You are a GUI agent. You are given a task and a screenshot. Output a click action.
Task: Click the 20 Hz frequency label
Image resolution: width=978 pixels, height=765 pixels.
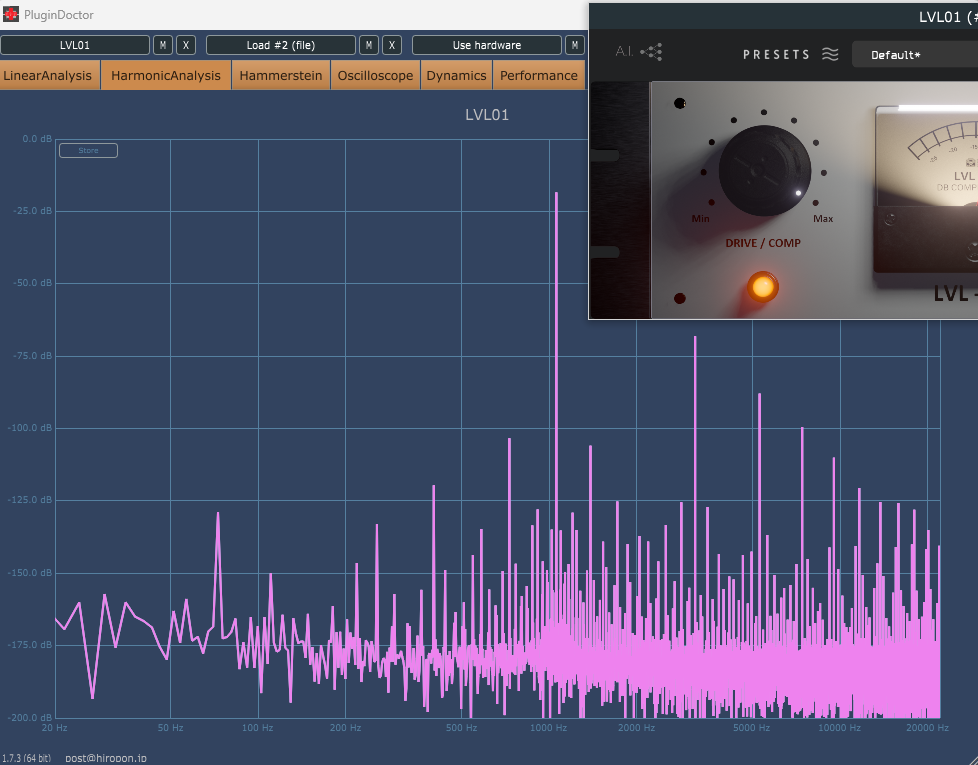(55, 728)
